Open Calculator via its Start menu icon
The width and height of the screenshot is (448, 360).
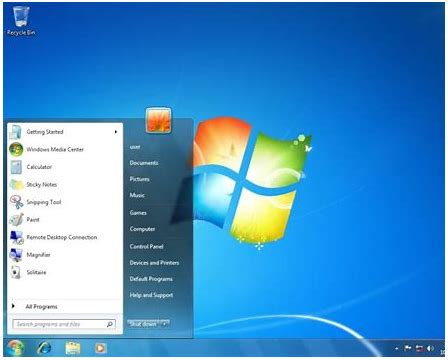click(x=16, y=167)
